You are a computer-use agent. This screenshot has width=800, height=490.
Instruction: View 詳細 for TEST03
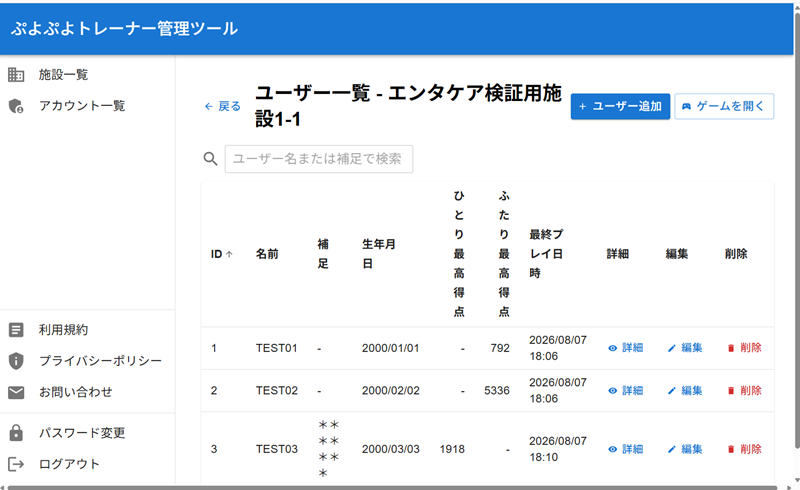point(626,449)
